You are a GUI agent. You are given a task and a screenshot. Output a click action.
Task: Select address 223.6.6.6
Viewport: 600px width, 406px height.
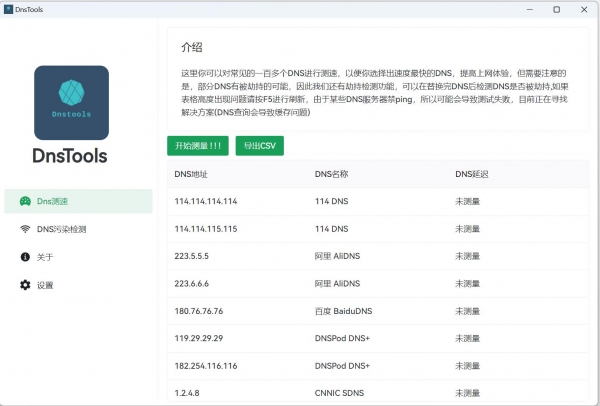pyautogui.click(x=192, y=284)
